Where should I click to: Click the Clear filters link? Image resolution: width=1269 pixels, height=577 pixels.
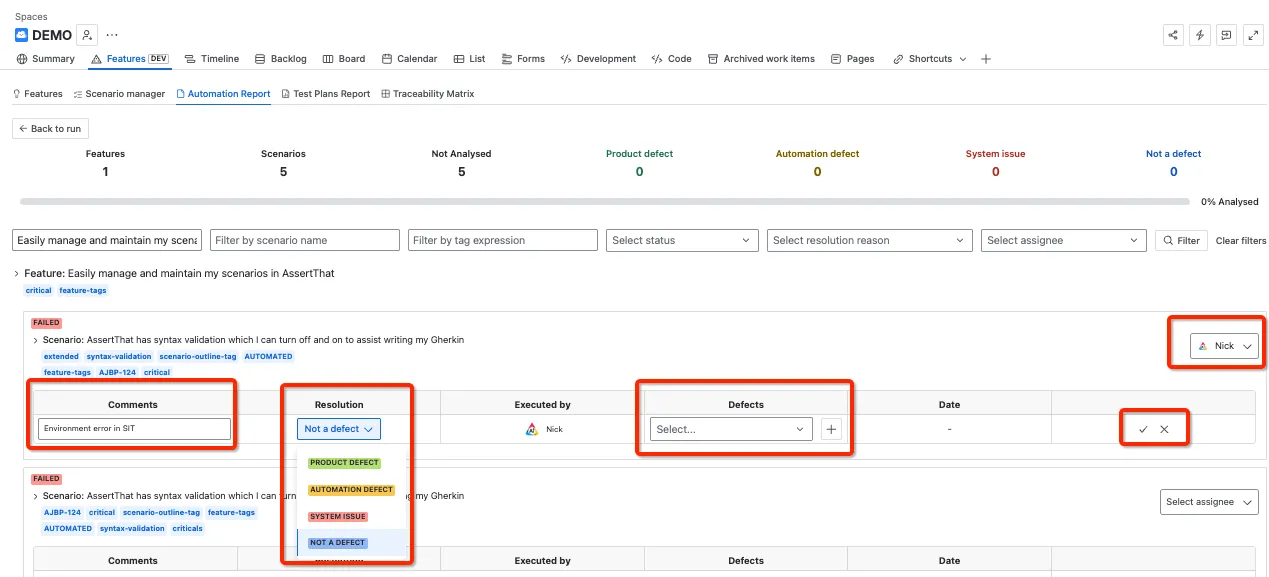coord(1241,241)
